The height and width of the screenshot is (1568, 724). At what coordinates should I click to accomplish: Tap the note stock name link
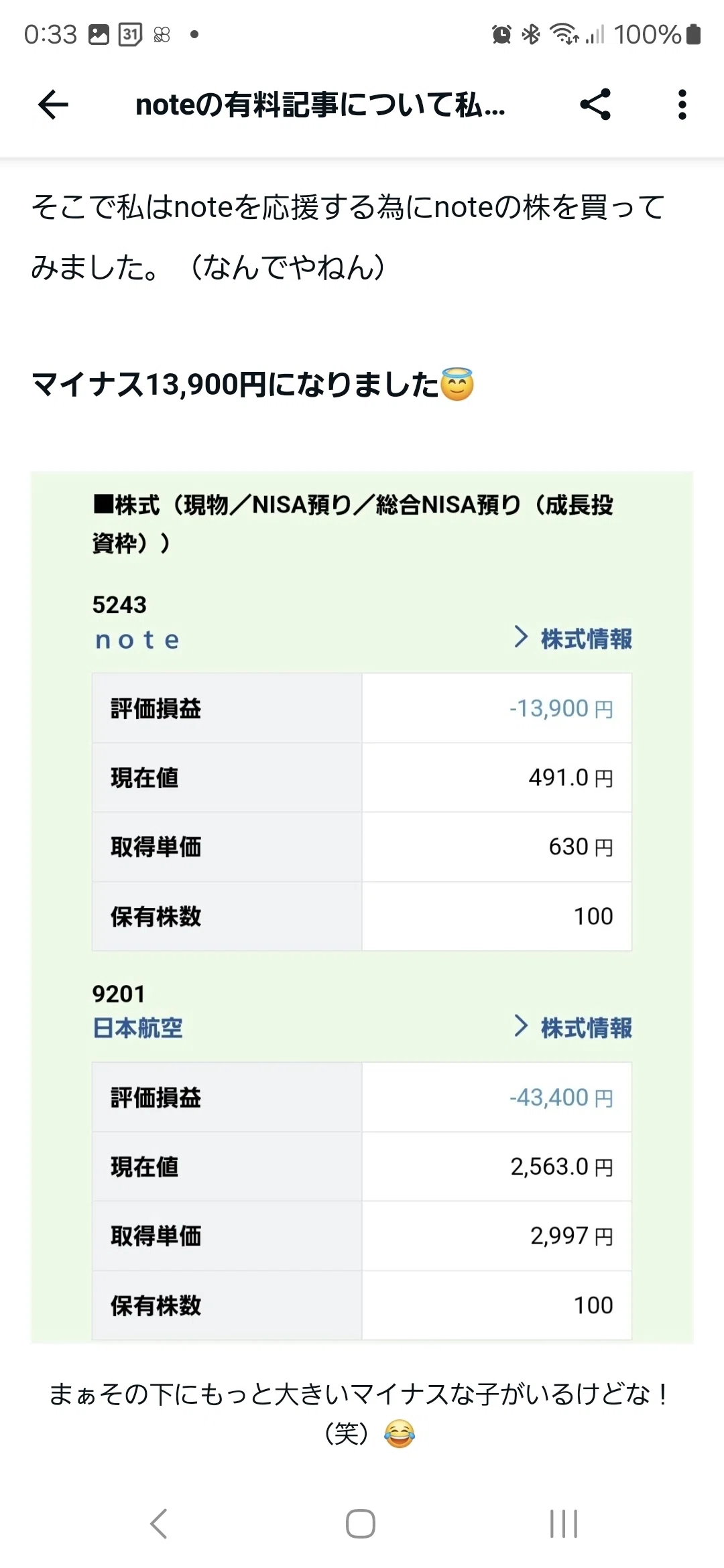pyautogui.click(x=137, y=640)
